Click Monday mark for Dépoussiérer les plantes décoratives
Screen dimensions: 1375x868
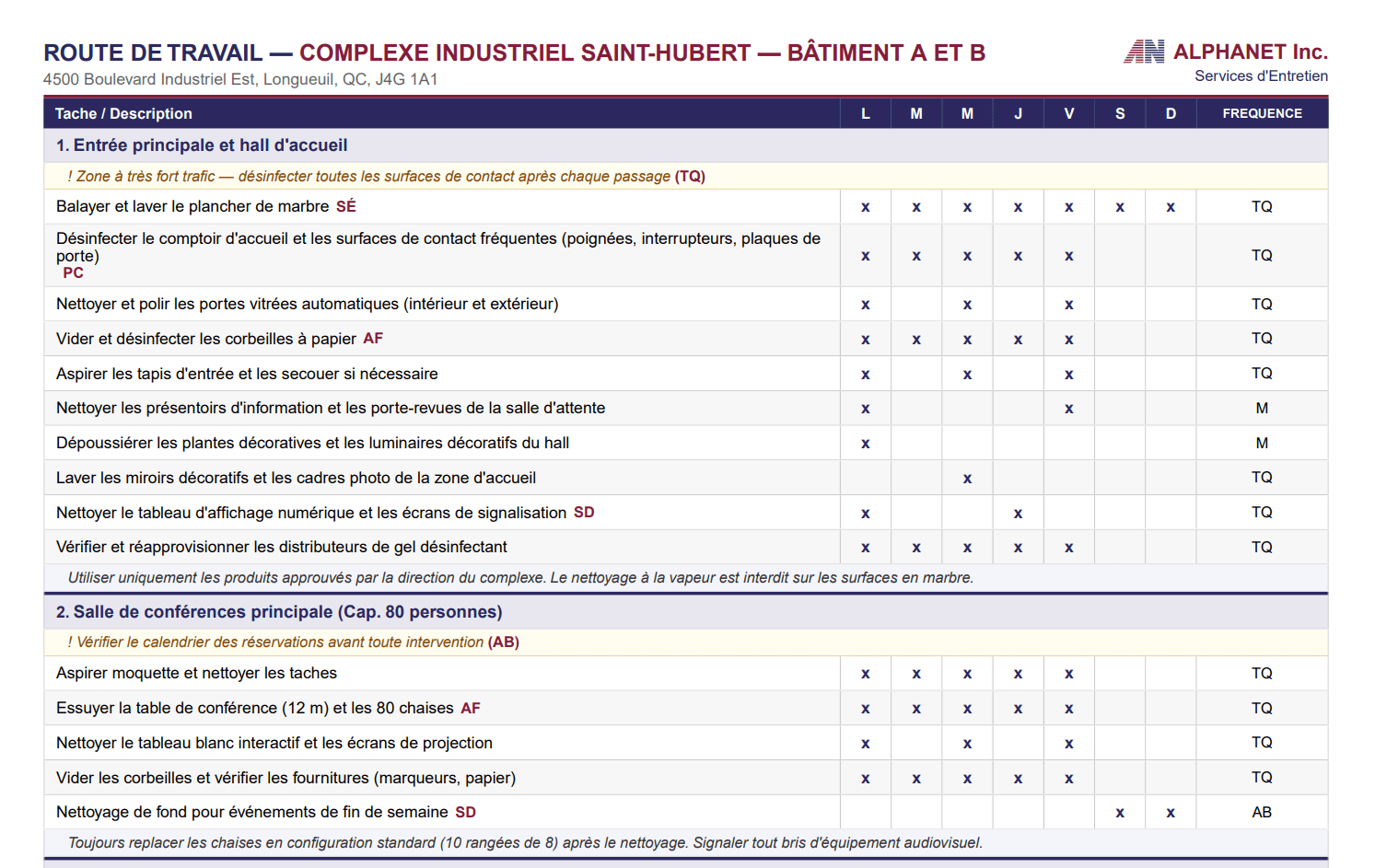click(x=866, y=444)
